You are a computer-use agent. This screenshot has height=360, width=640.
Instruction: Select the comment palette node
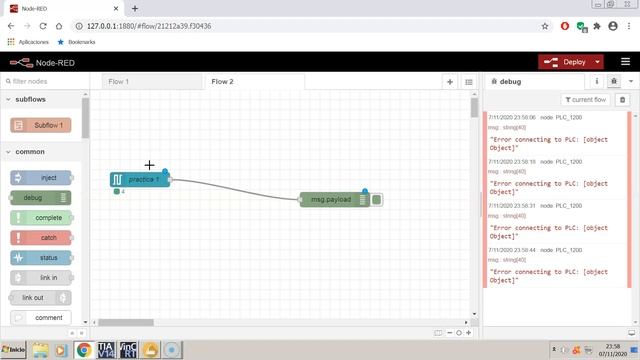coord(41,318)
